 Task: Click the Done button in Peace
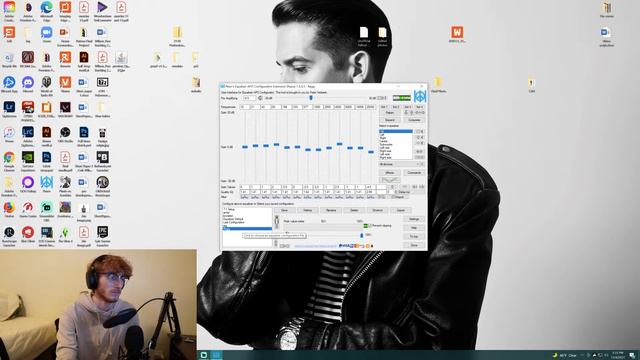414,245
